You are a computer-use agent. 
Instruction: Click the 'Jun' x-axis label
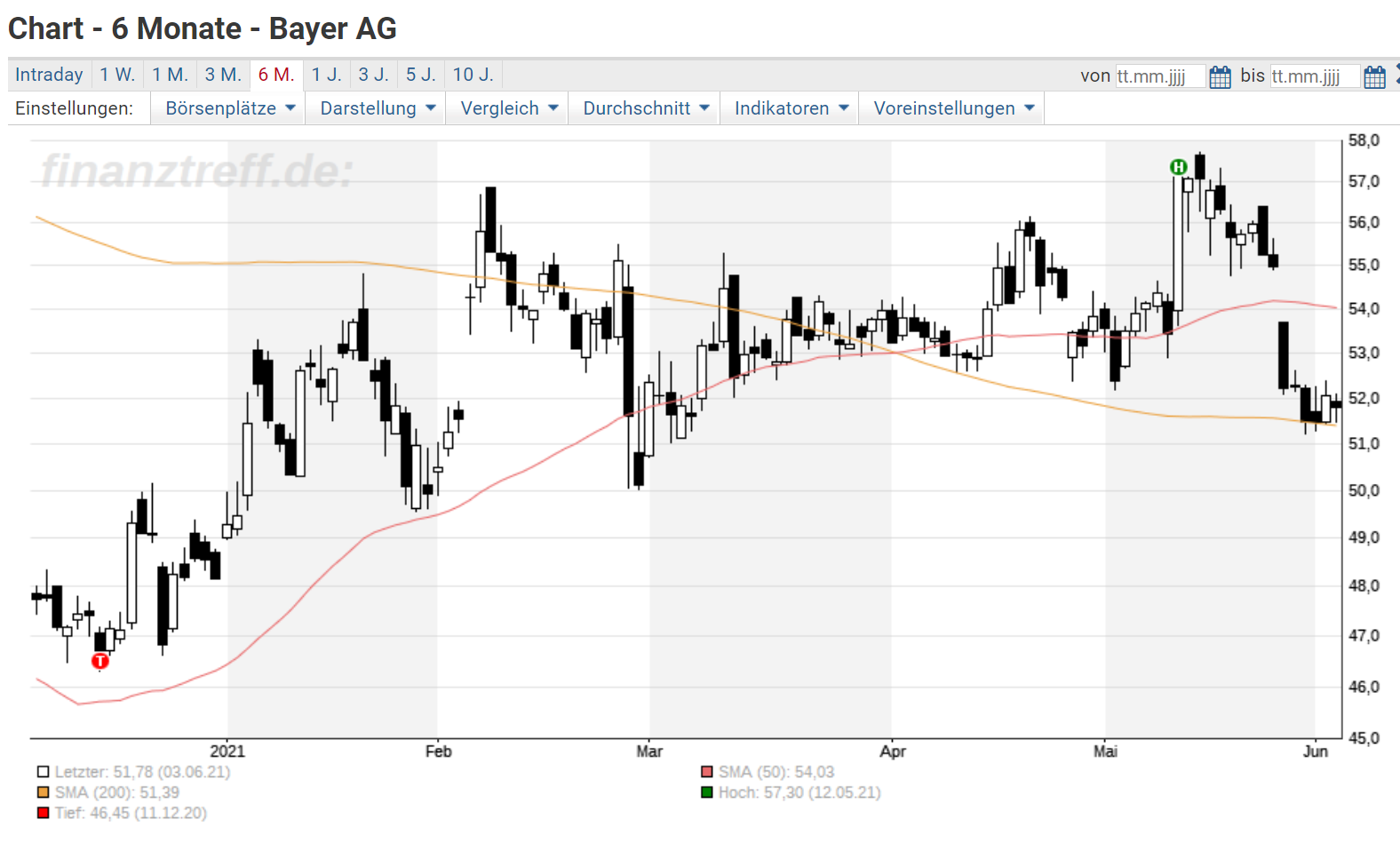coord(1316,752)
